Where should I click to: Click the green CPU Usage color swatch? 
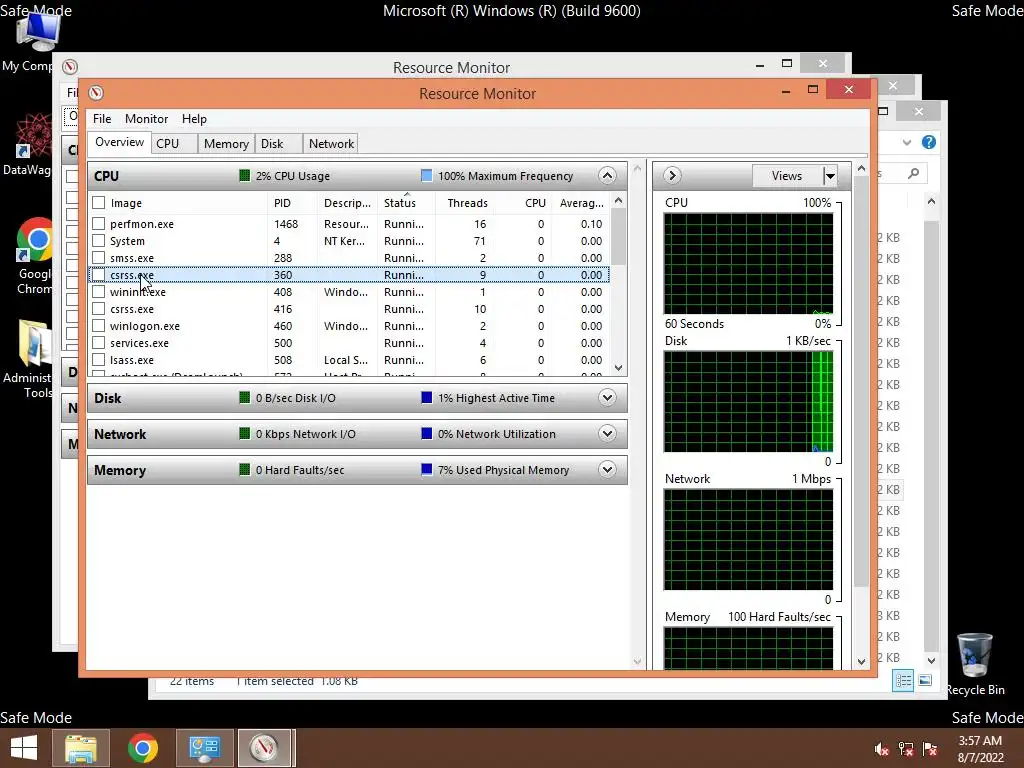coord(244,176)
